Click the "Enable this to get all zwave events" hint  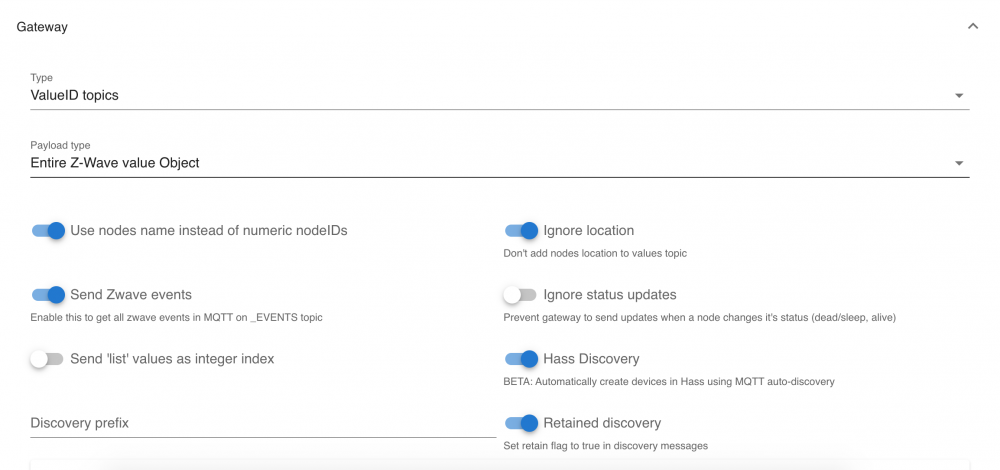pyautogui.click(x=176, y=317)
